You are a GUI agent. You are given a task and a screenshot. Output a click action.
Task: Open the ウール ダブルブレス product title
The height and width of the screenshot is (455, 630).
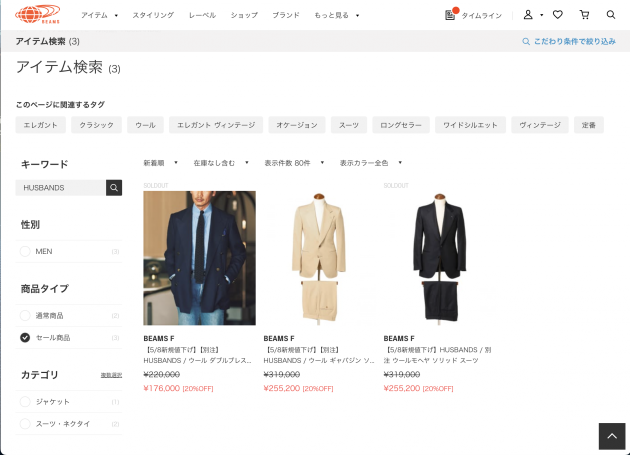pos(197,355)
